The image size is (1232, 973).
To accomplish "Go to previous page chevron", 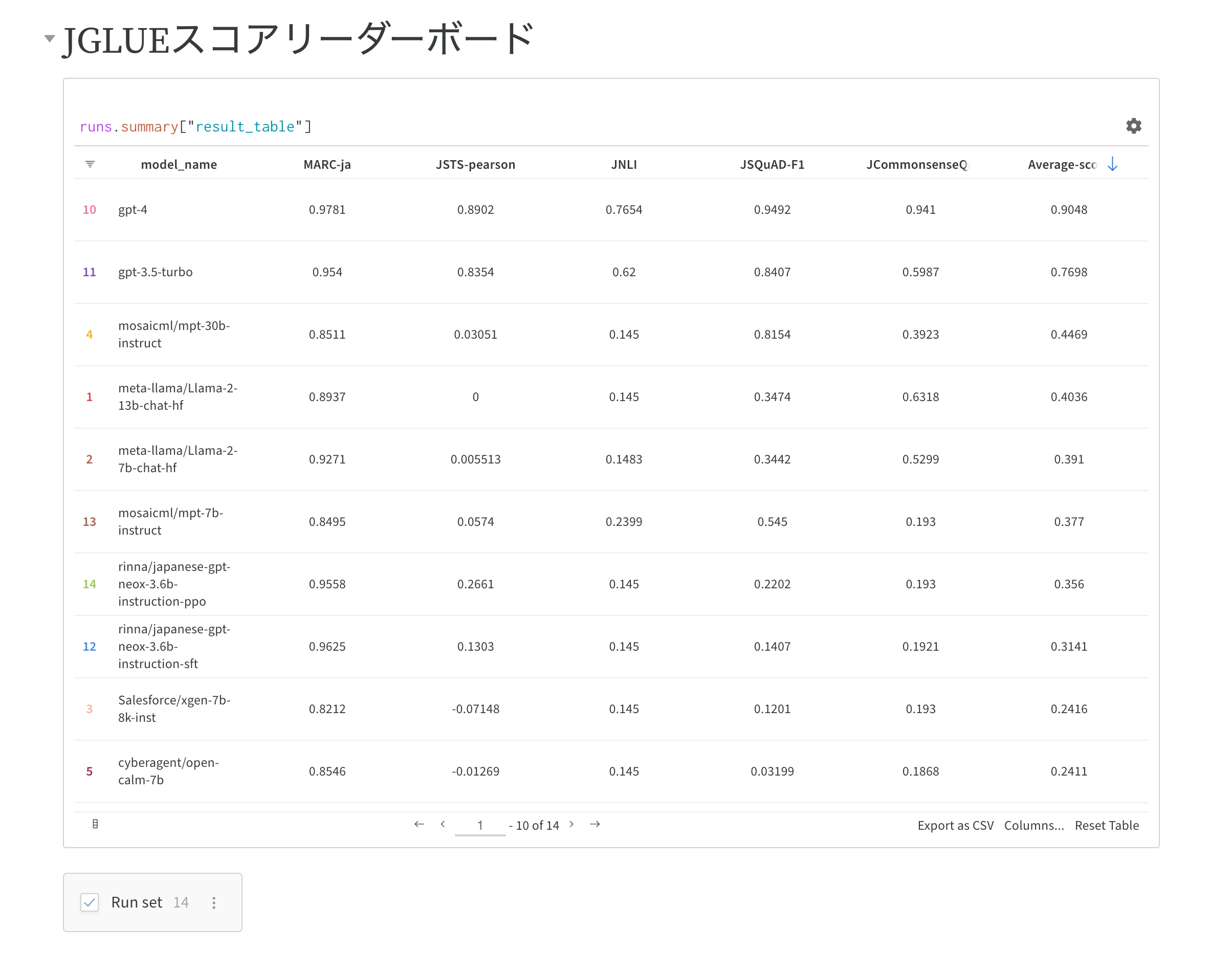I will click(443, 824).
